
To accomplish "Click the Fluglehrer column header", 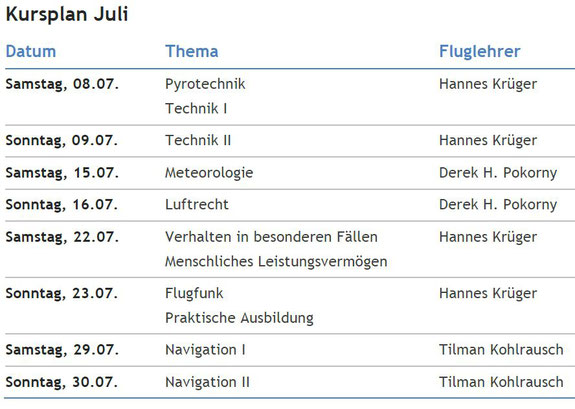I will [480, 51].
